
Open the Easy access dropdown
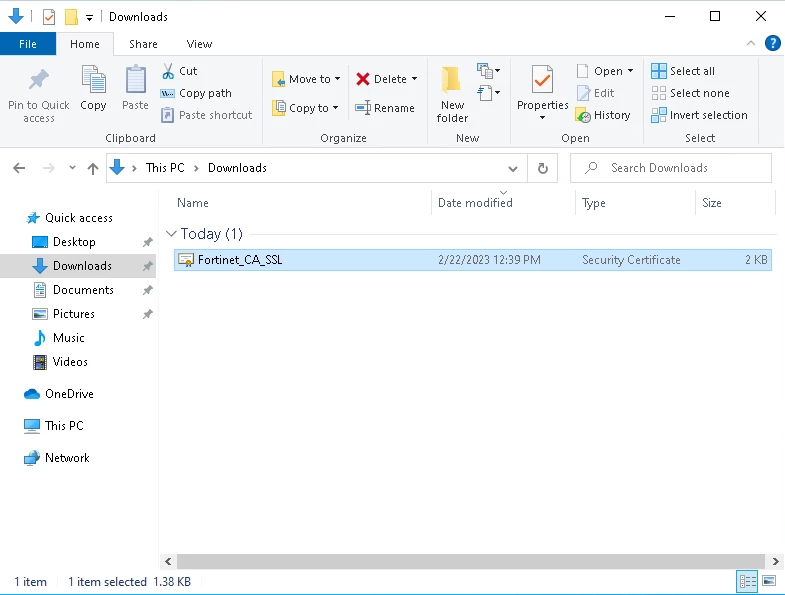(489, 93)
